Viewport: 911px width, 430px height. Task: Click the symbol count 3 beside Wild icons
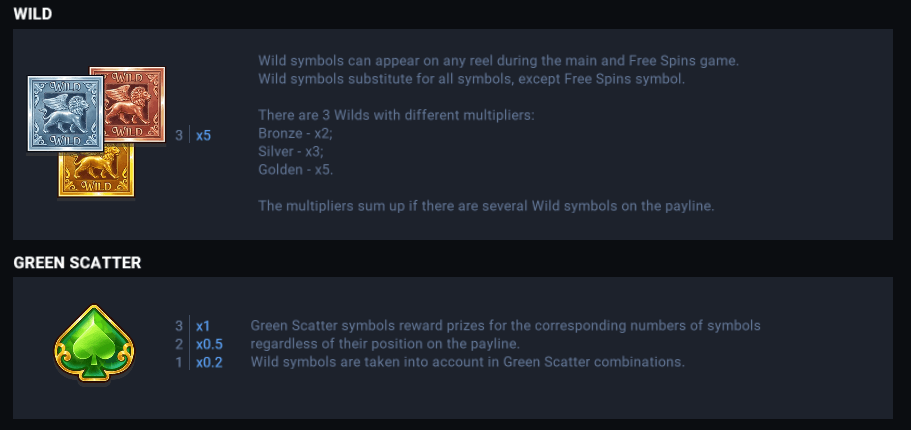pyautogui.click(x=179, y=135)
